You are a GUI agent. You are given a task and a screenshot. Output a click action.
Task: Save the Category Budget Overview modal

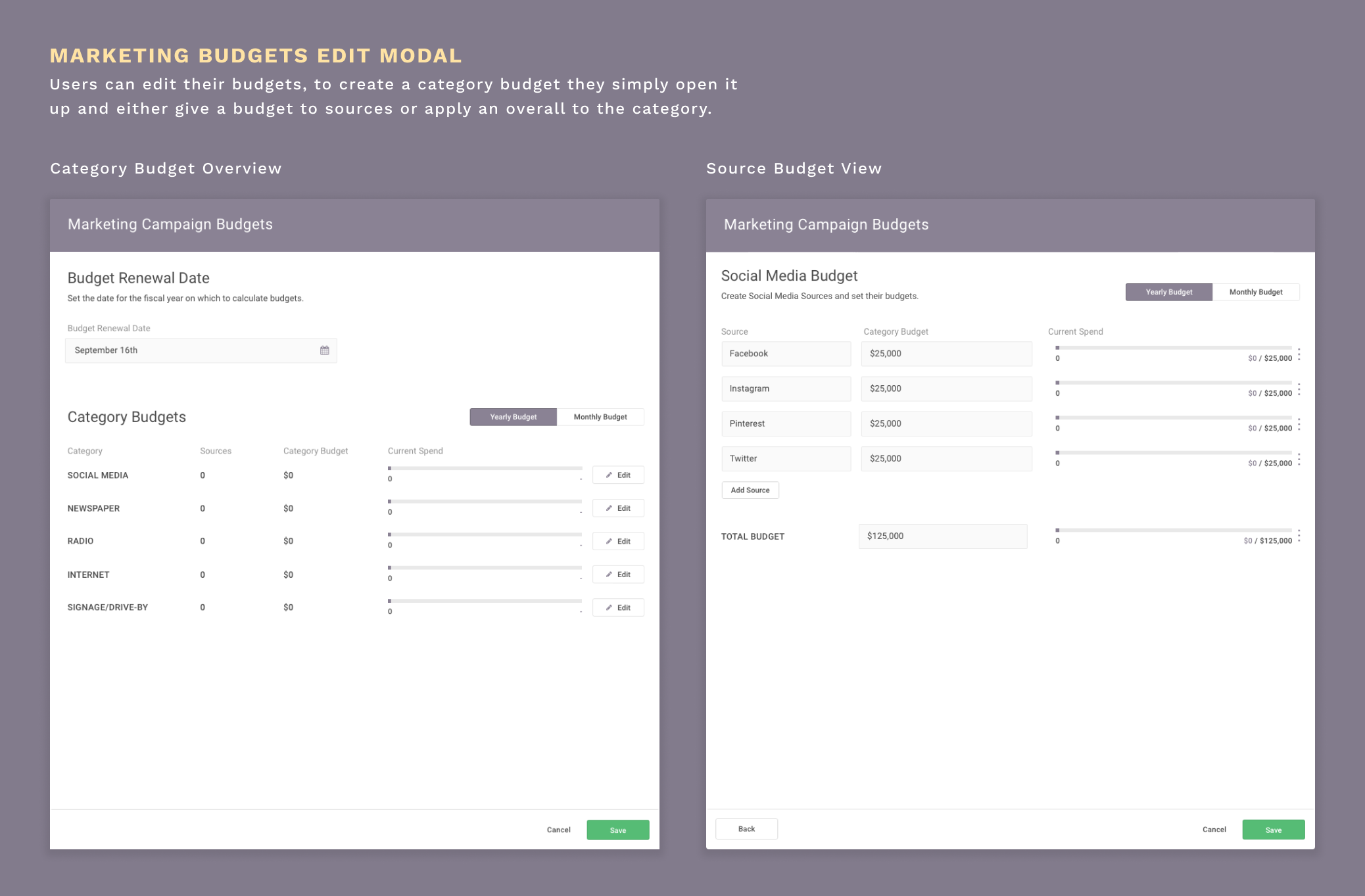[617, 830]
